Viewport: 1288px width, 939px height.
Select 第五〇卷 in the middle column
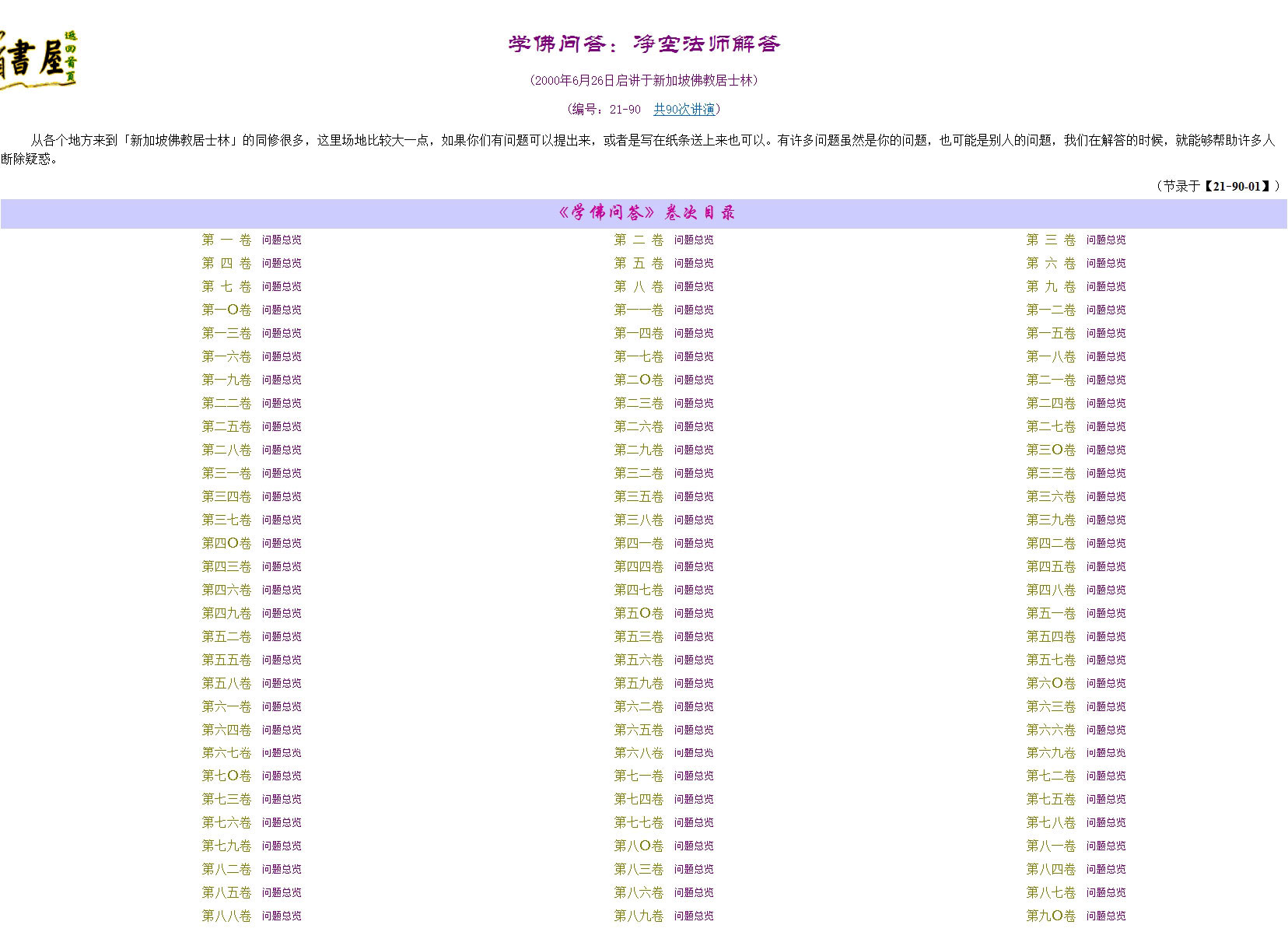click(x=639, y=613)
